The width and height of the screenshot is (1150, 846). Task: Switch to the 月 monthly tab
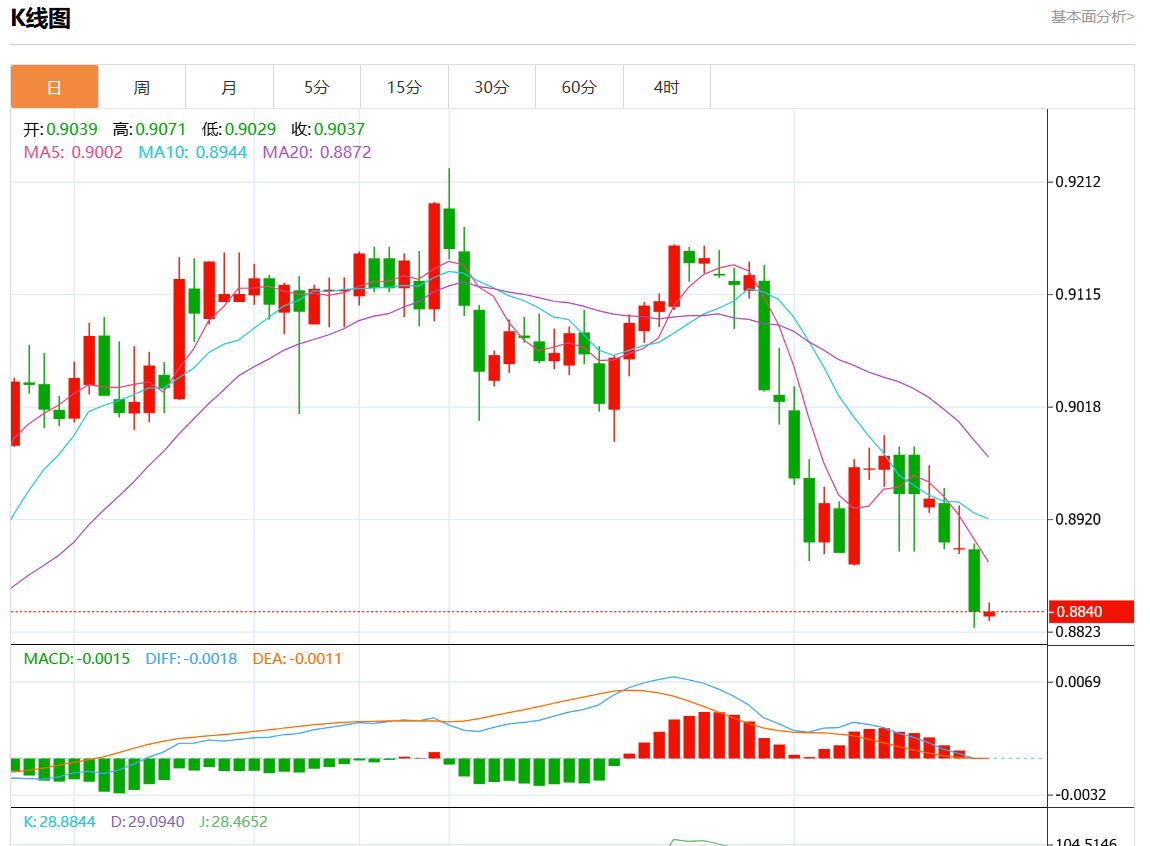pyautogui.click(x=229, y=87)
